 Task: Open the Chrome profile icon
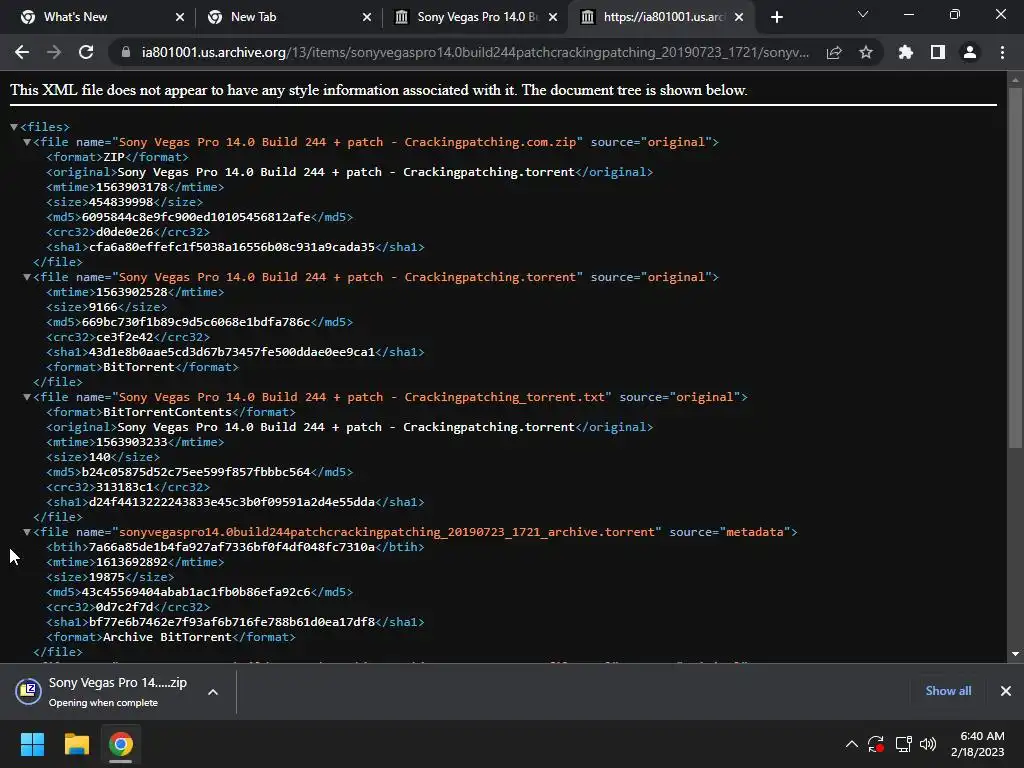point(970,52)
